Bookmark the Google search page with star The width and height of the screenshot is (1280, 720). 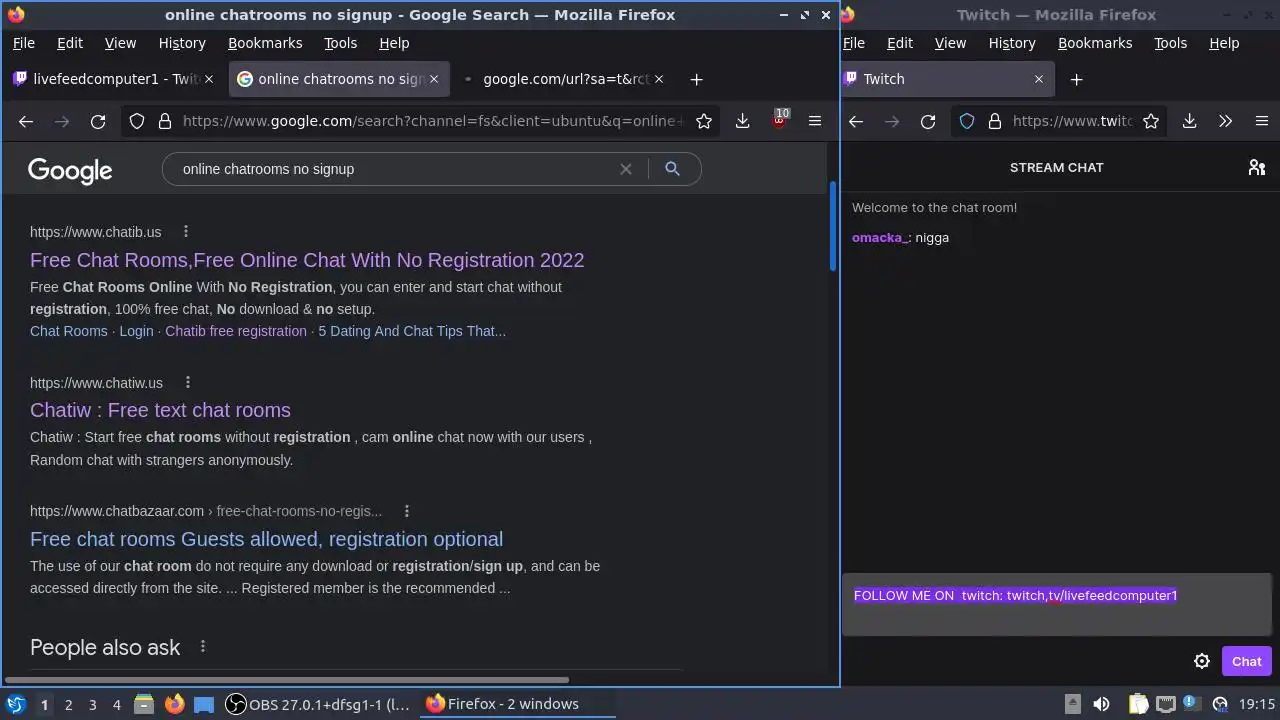[704, 121]
